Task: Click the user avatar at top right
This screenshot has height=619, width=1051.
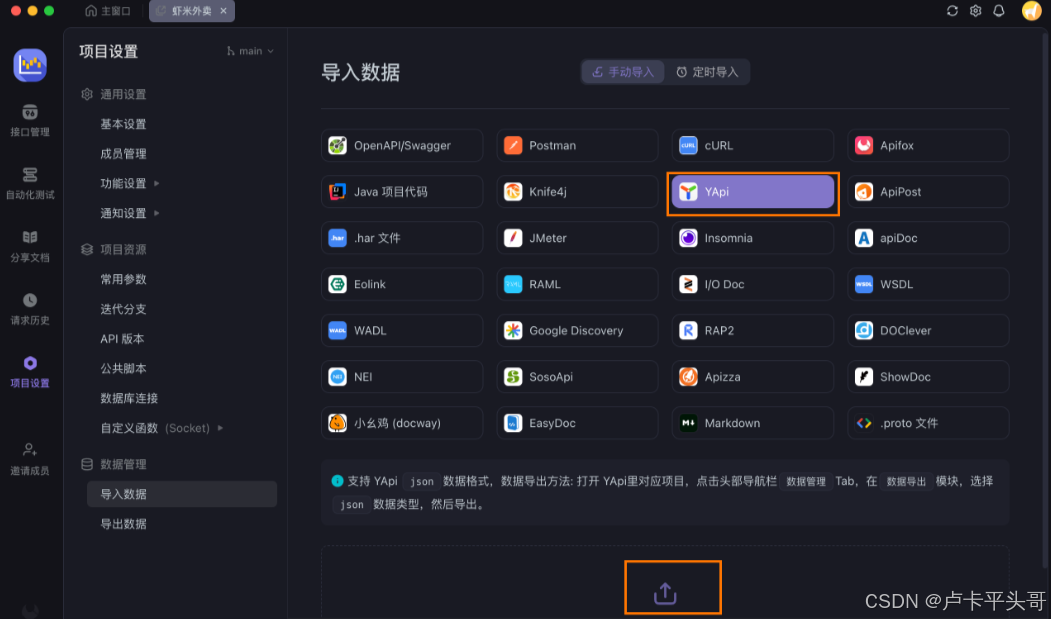Action: (x=1031, y=11)
